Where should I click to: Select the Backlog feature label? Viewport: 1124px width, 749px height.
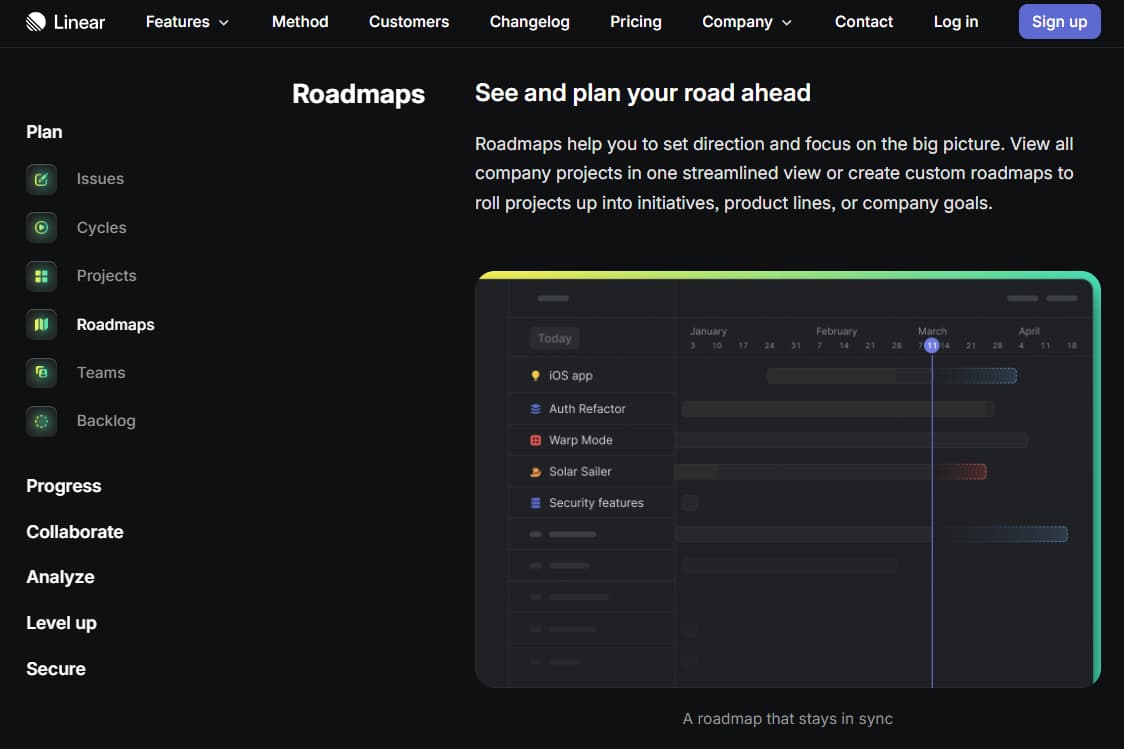coord(106,421)
